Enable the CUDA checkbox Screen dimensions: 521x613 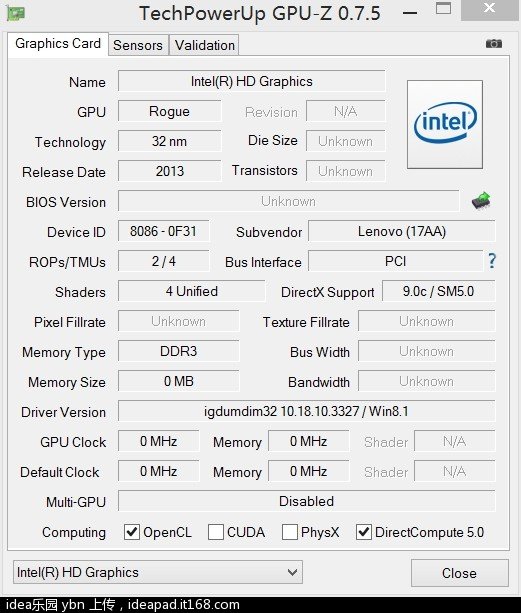coord(216,532)
